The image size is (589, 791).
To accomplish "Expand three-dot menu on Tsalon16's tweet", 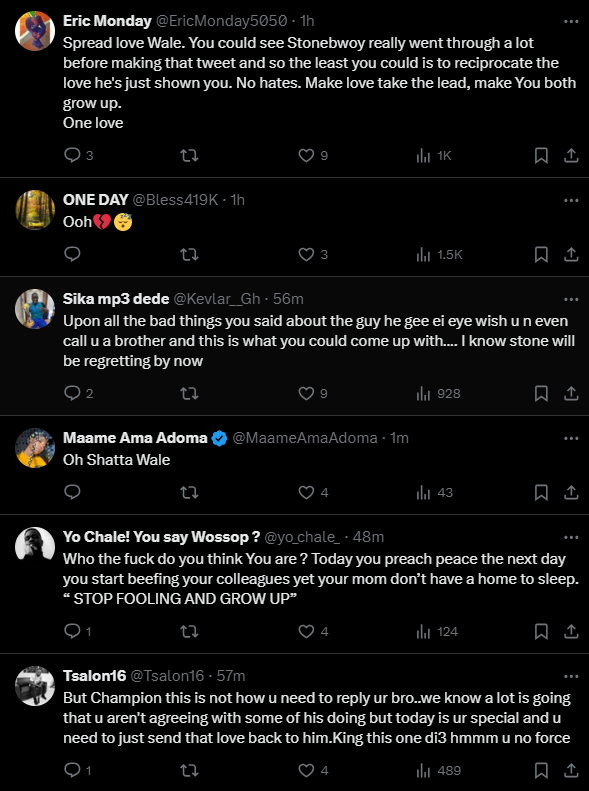I will [571, 676].
